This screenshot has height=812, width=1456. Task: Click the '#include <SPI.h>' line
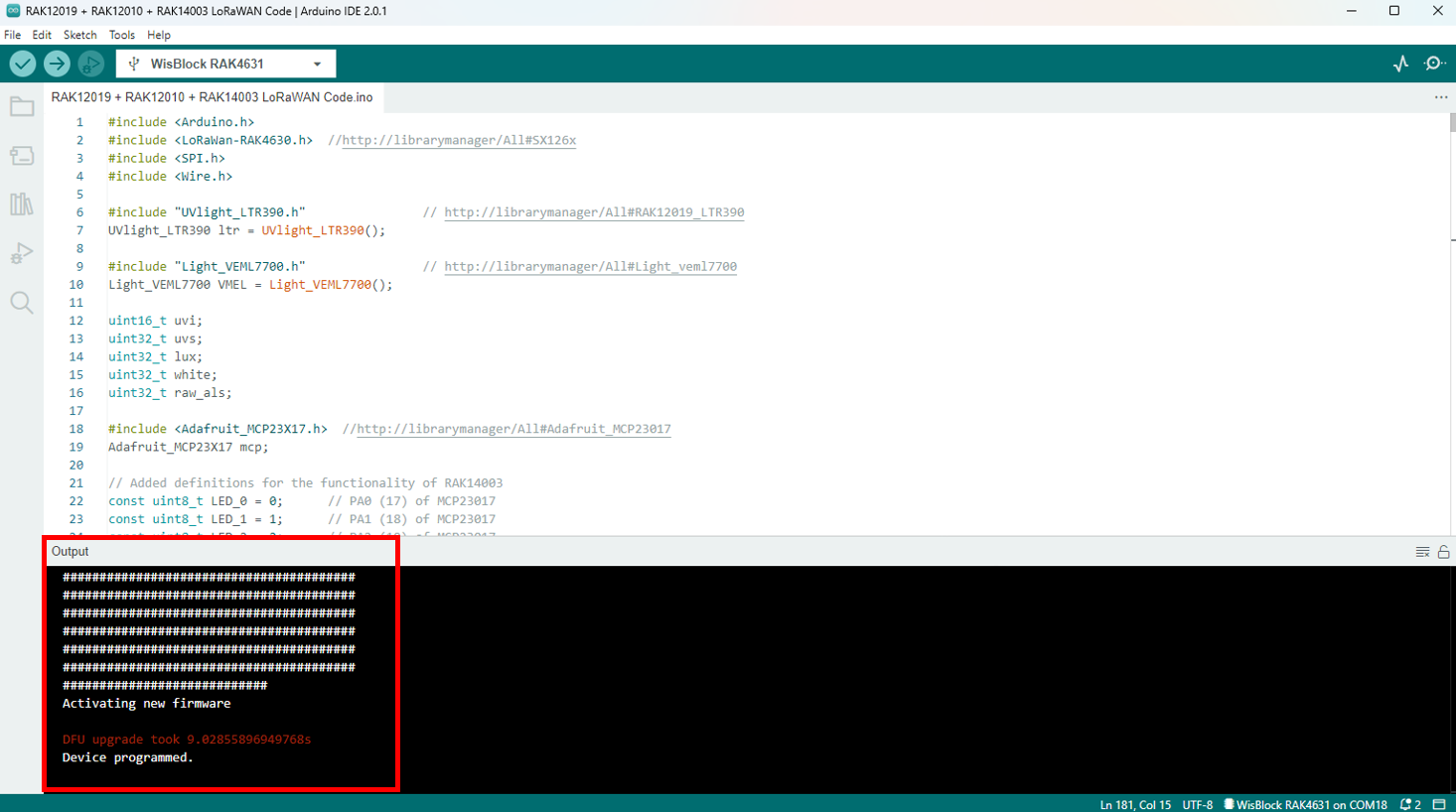[x=166, y=158]
